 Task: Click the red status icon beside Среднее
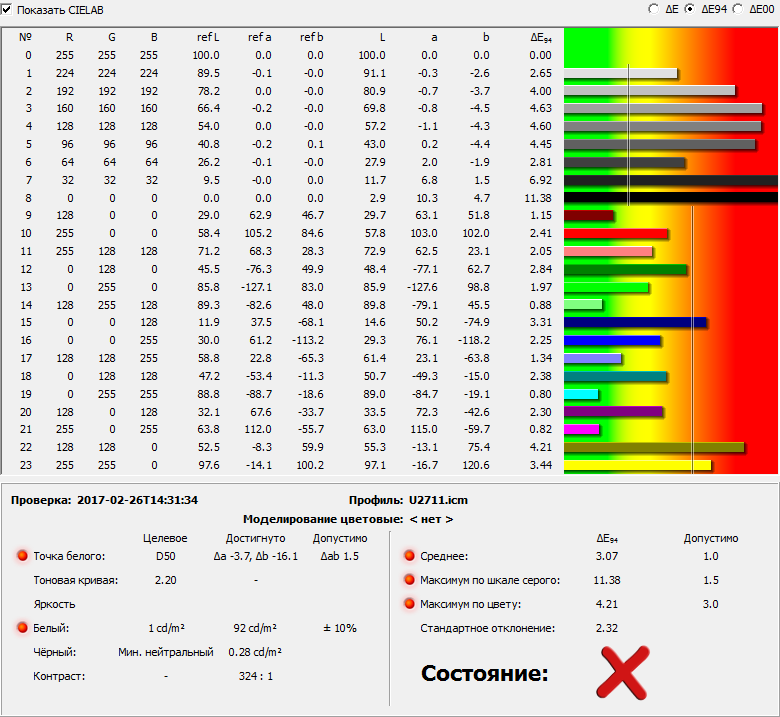[409, 556]
